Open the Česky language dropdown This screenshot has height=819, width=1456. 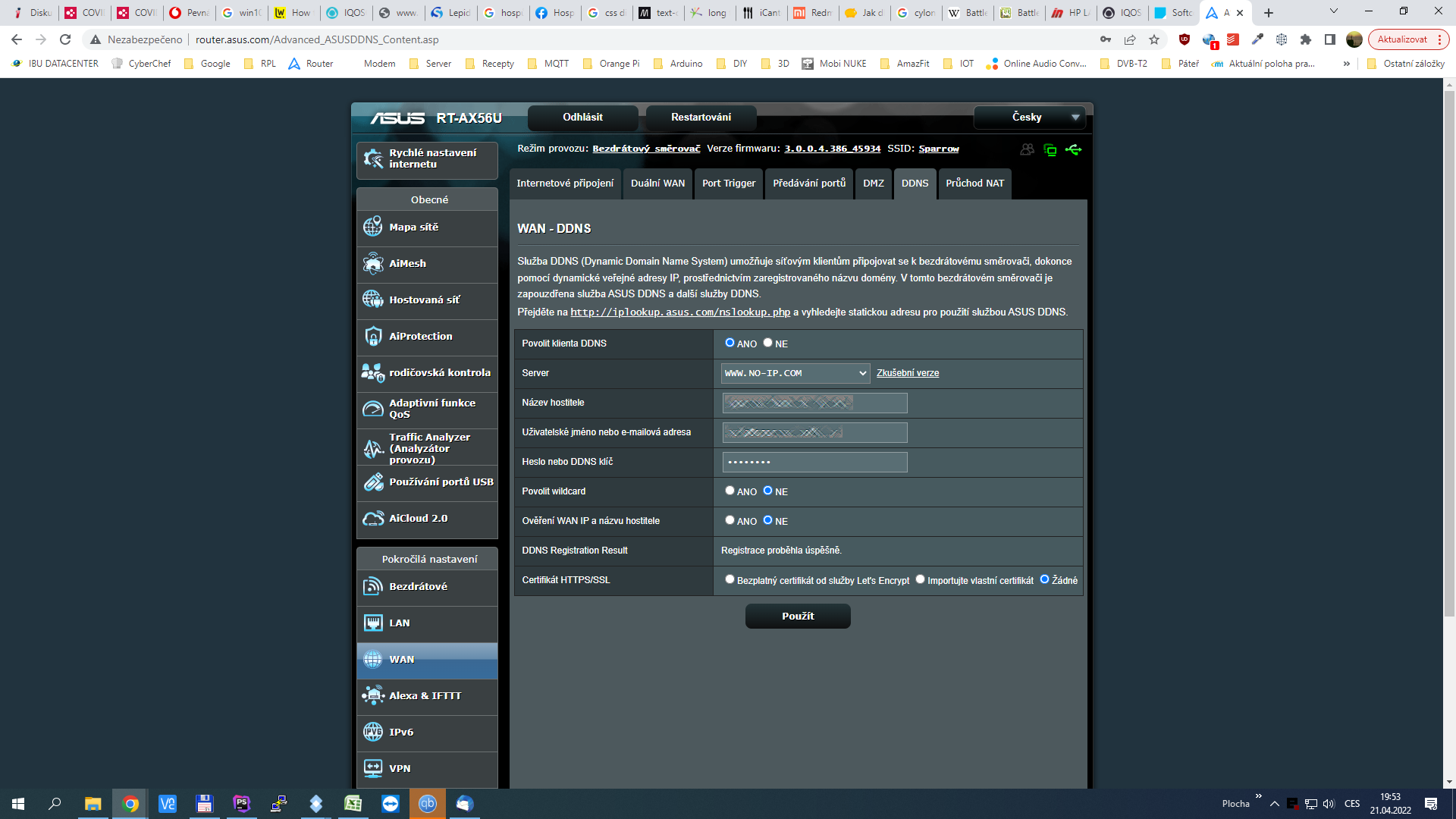coord(1029,118)
